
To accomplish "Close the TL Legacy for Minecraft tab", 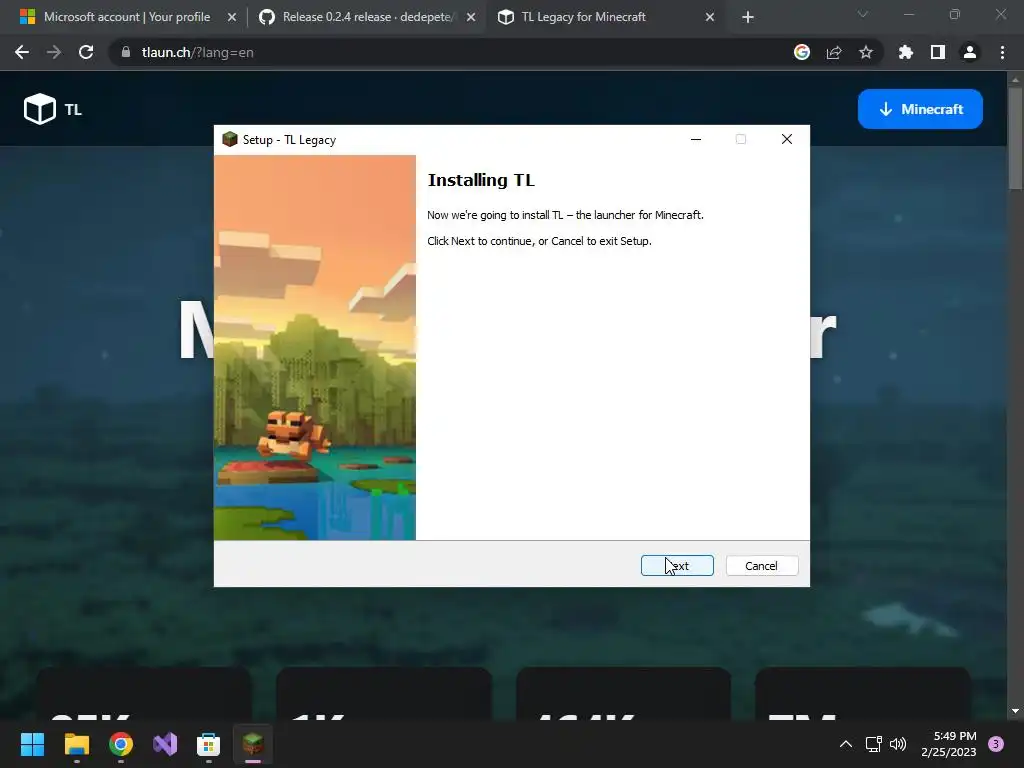I will (x=710, y=18).
